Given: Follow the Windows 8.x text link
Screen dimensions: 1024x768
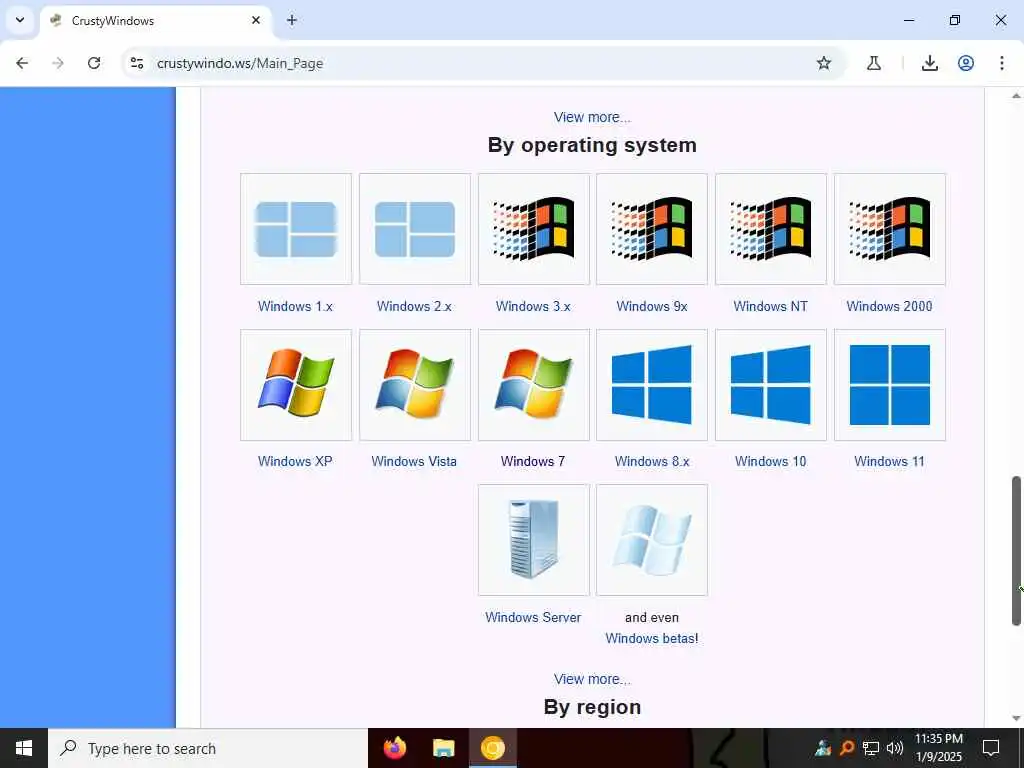Looking at the screenshot, I should (652, 461).
